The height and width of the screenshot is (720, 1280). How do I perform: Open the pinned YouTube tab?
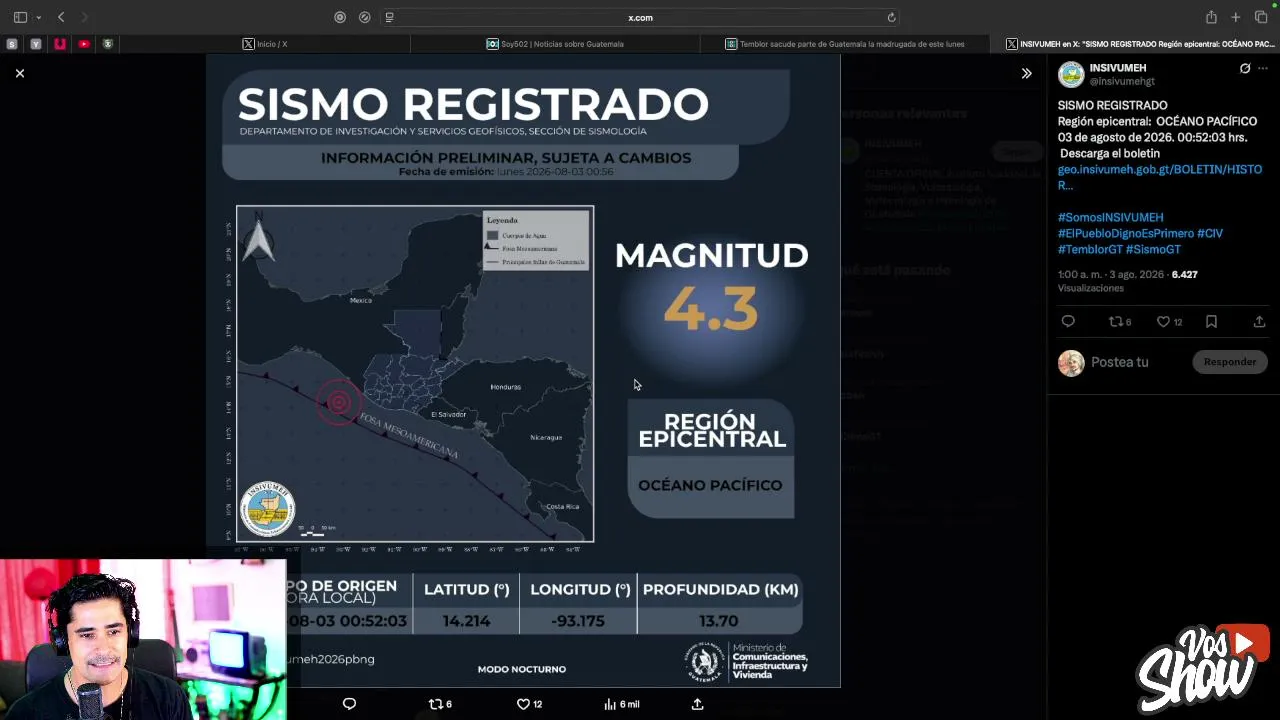click(84, 44)
